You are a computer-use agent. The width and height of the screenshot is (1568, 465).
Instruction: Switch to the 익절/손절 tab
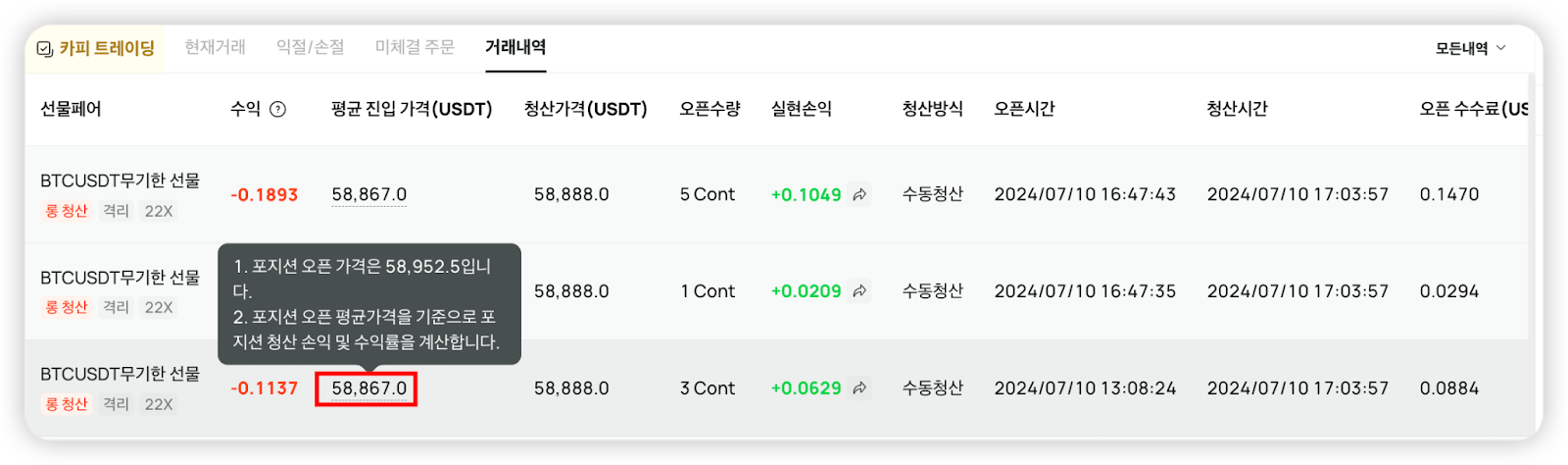(310, 47)
